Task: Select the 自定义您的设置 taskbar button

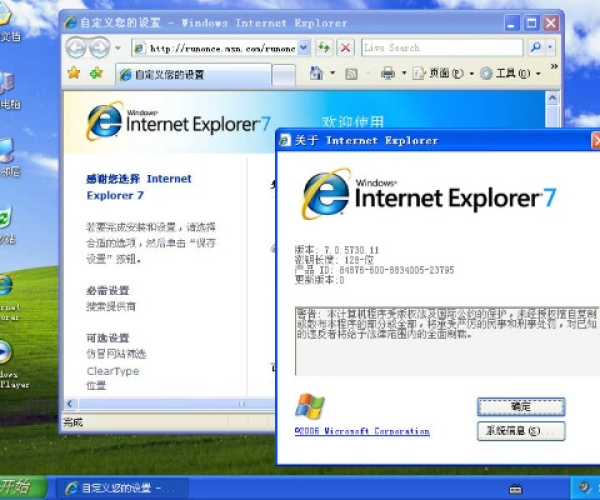Action: (x=122, y=488)
